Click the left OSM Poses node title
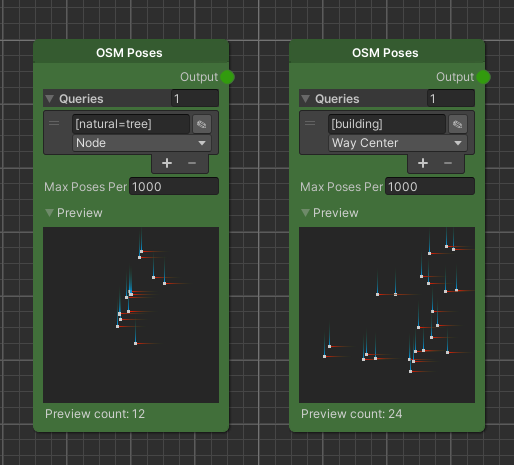Viewport: 514px width, 465px height. tap(129, 53)
